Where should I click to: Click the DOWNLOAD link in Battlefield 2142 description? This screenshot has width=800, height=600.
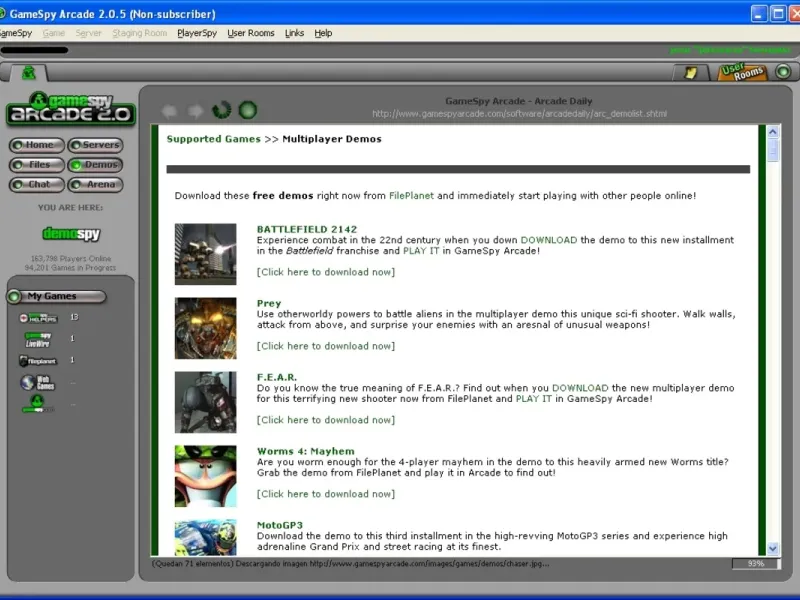point(548,240)
